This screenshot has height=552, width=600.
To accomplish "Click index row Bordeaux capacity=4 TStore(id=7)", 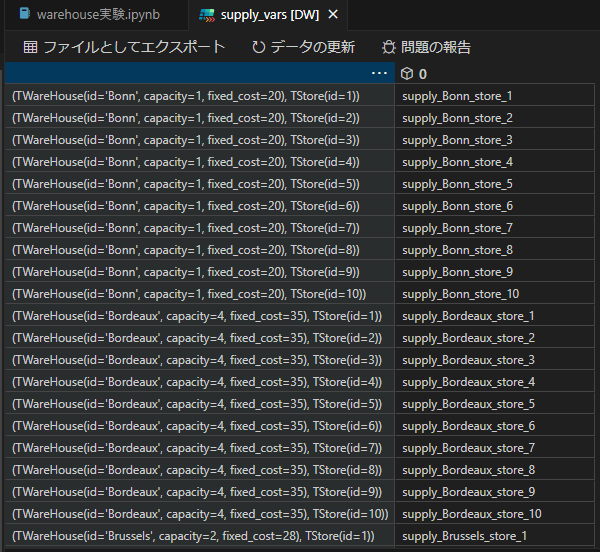I will point(200,448).
